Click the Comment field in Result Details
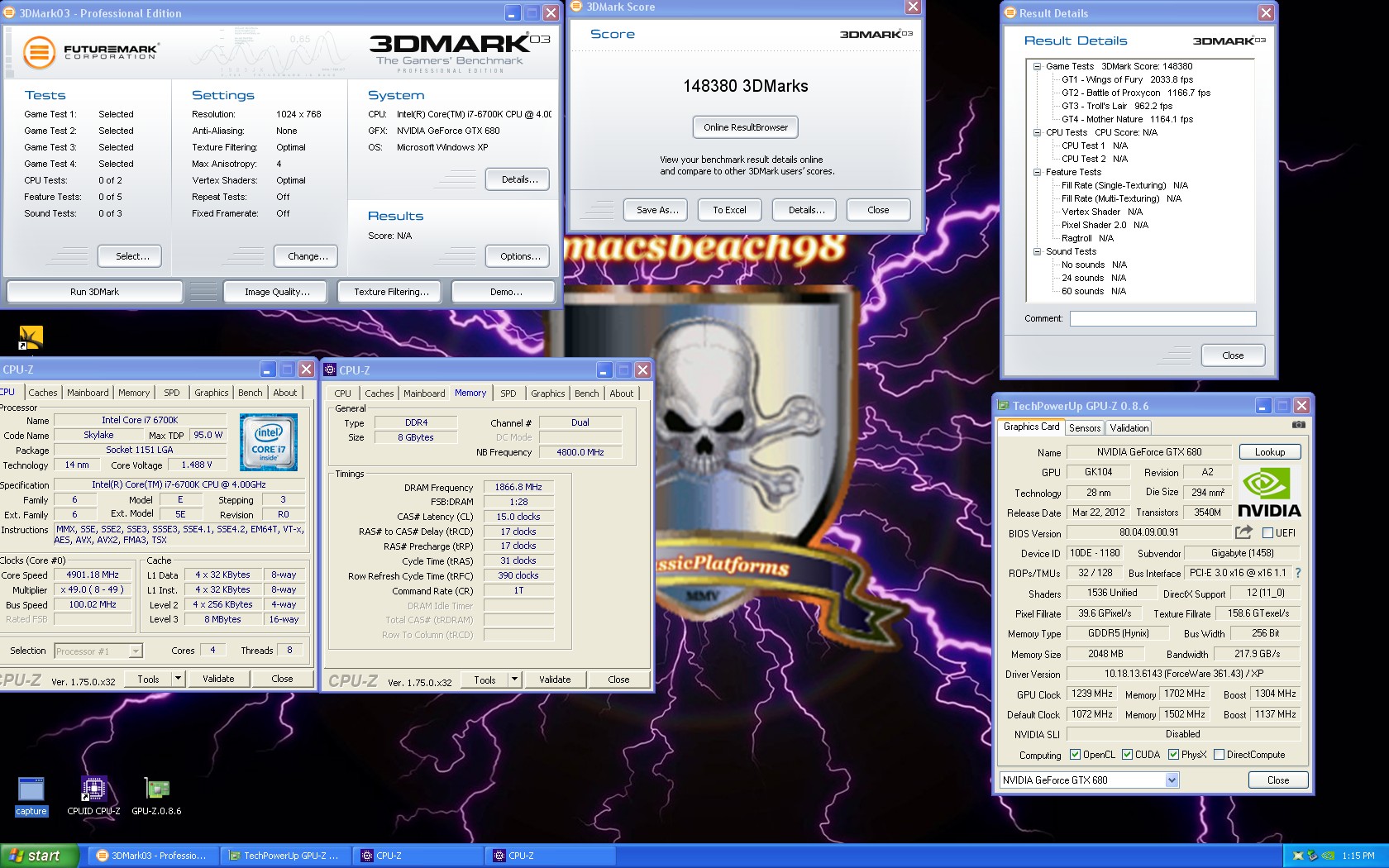1389x868 pixels. (x=1162, y=318)
